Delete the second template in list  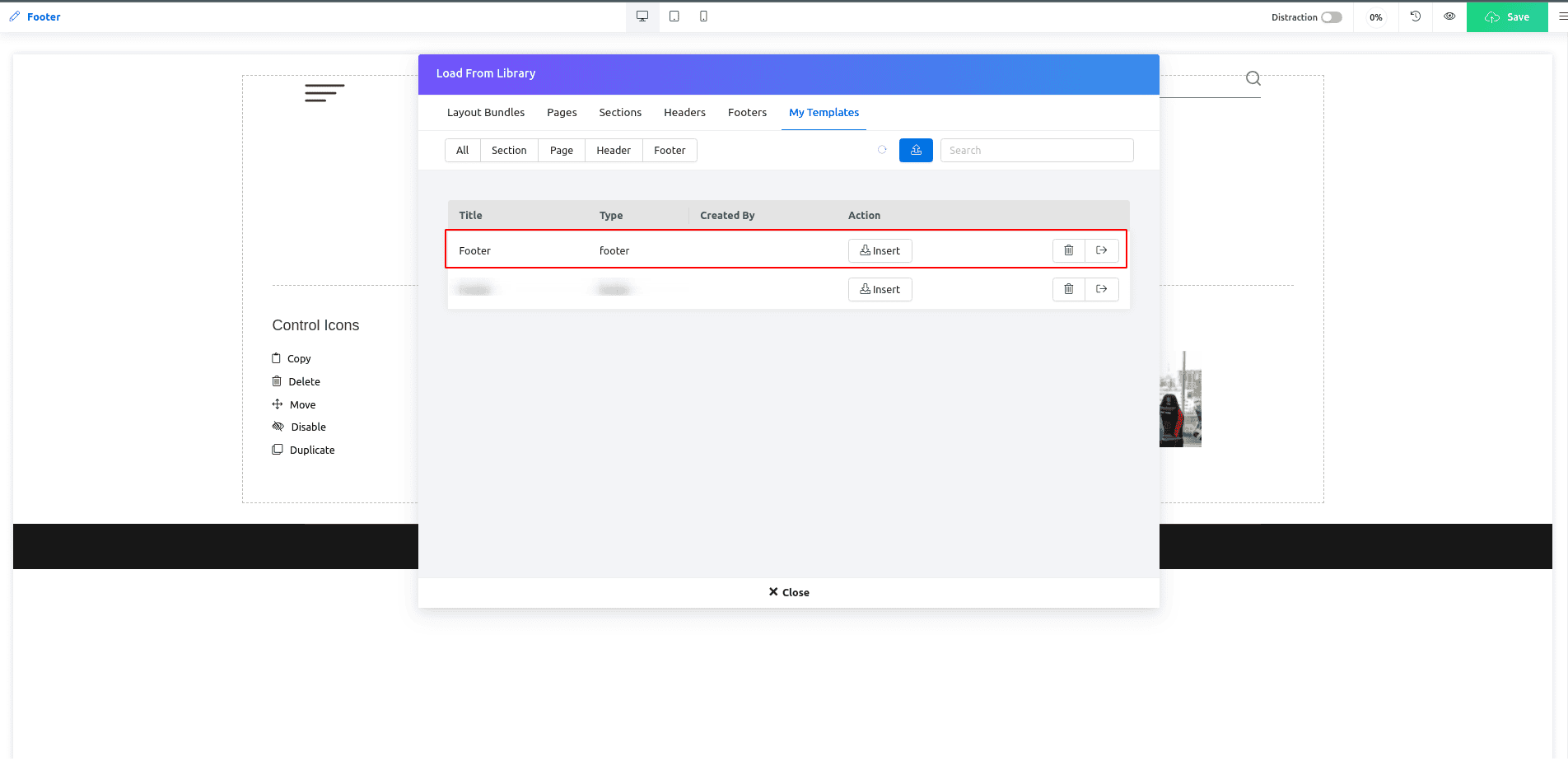pos(1068,289)
